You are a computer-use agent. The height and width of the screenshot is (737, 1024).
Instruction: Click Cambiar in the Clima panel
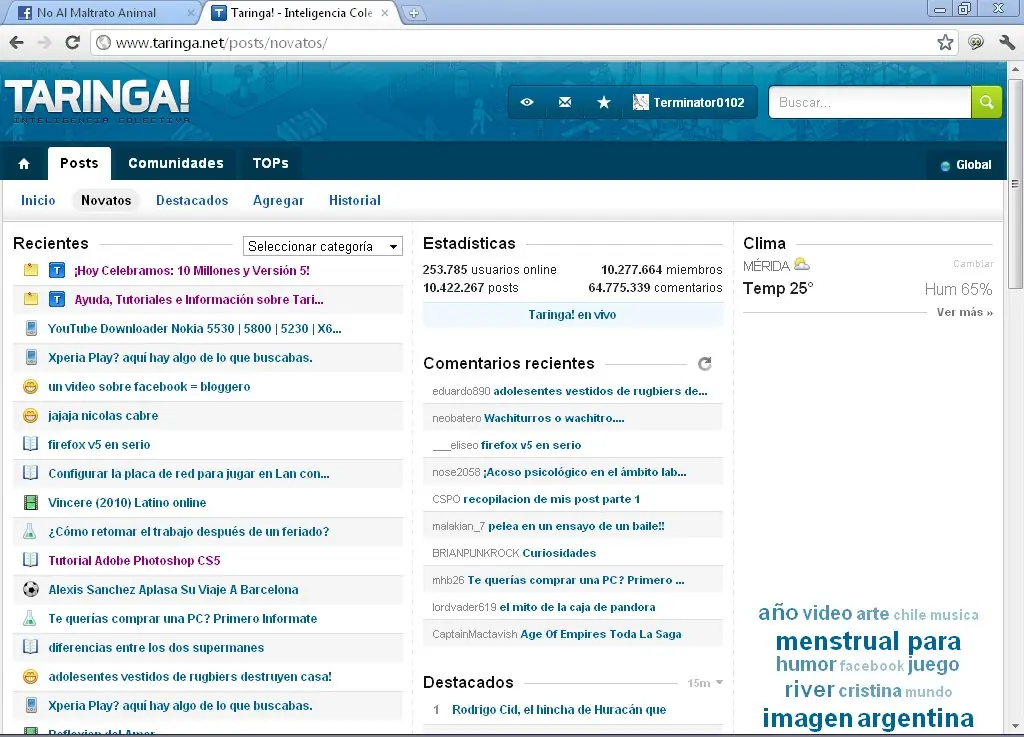pyautogui.click(x=972, y=264)
